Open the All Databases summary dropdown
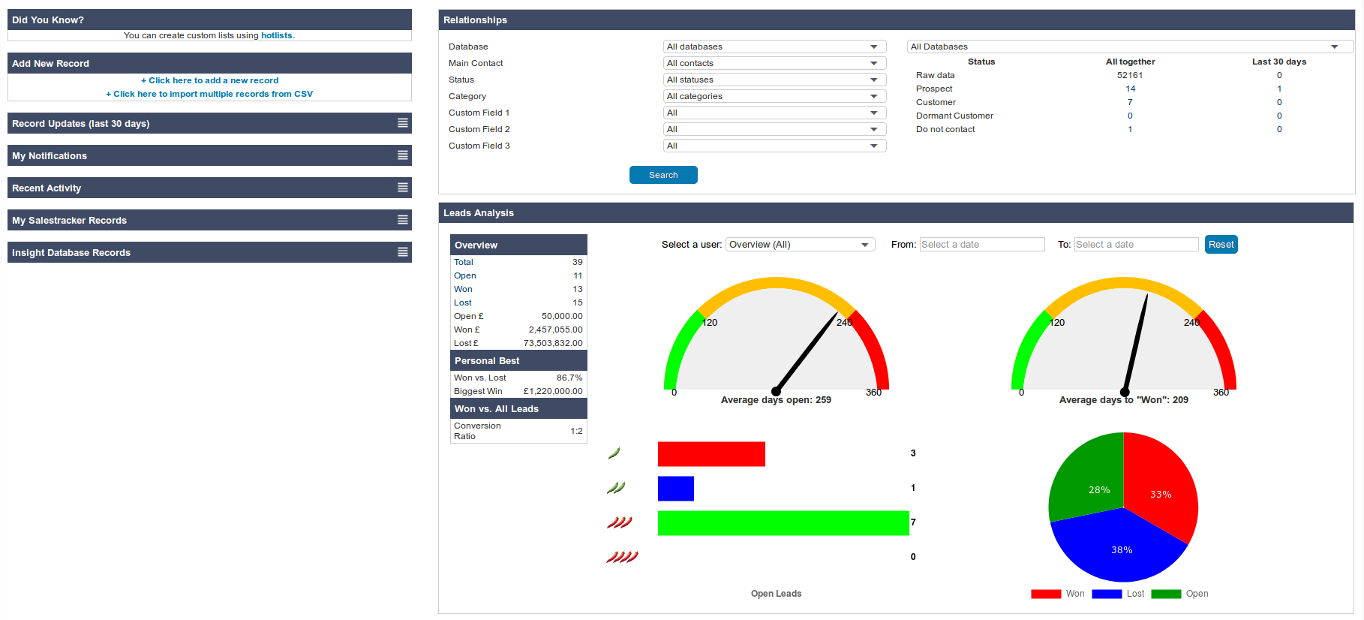The width and height of the screenshot is (1364, 620). coord(1125,47)
